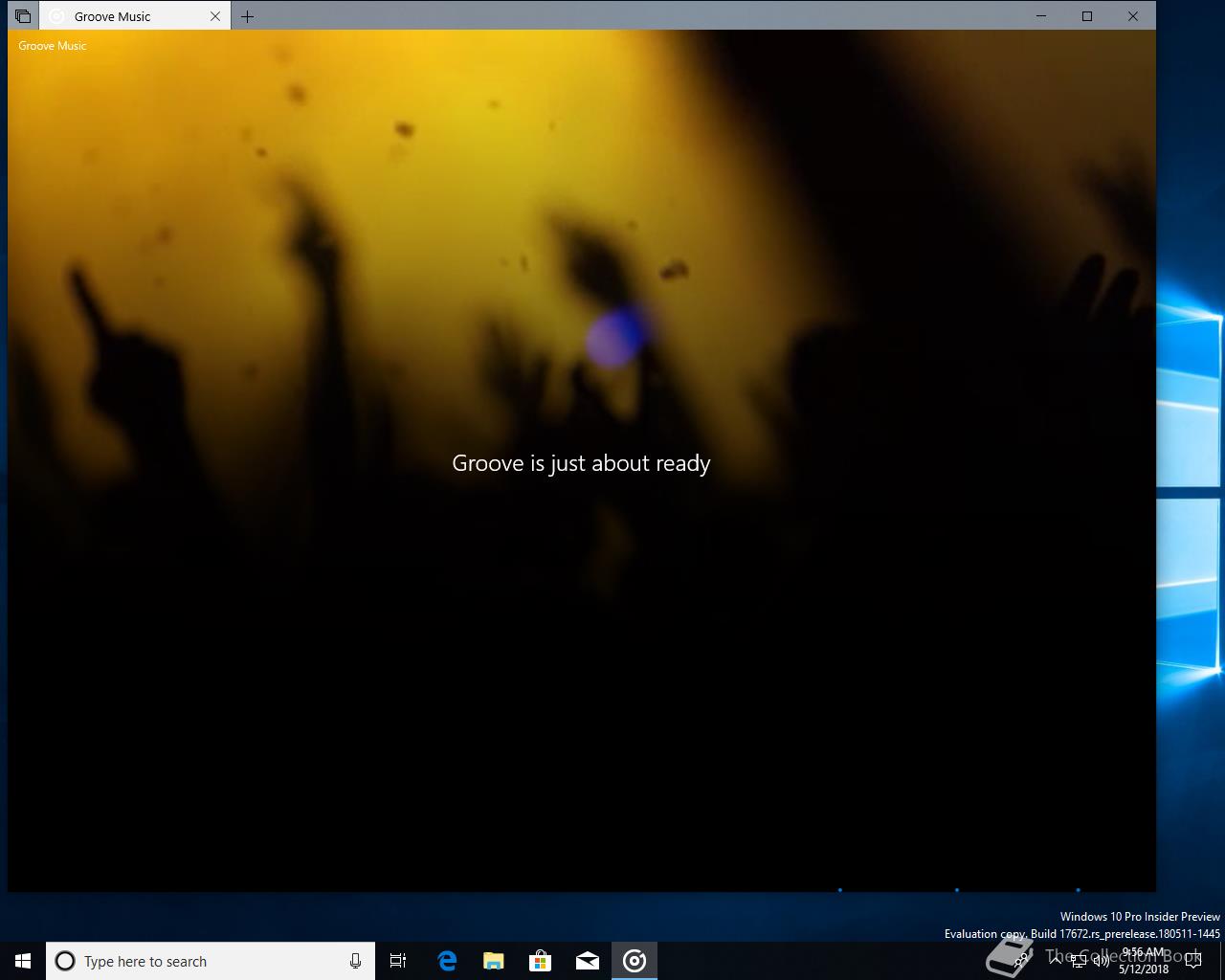
Task: Open network status tray icon
Action: [x=1079, y=961]
